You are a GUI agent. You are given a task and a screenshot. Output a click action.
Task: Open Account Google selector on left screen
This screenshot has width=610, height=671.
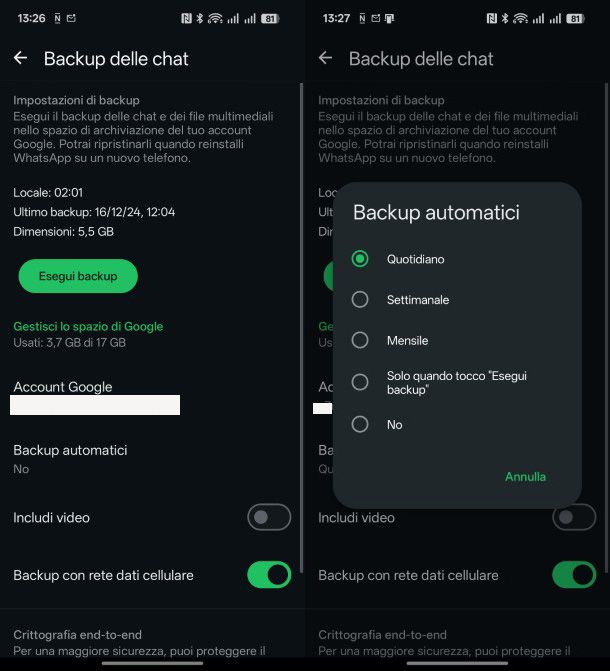pos(150,397)
